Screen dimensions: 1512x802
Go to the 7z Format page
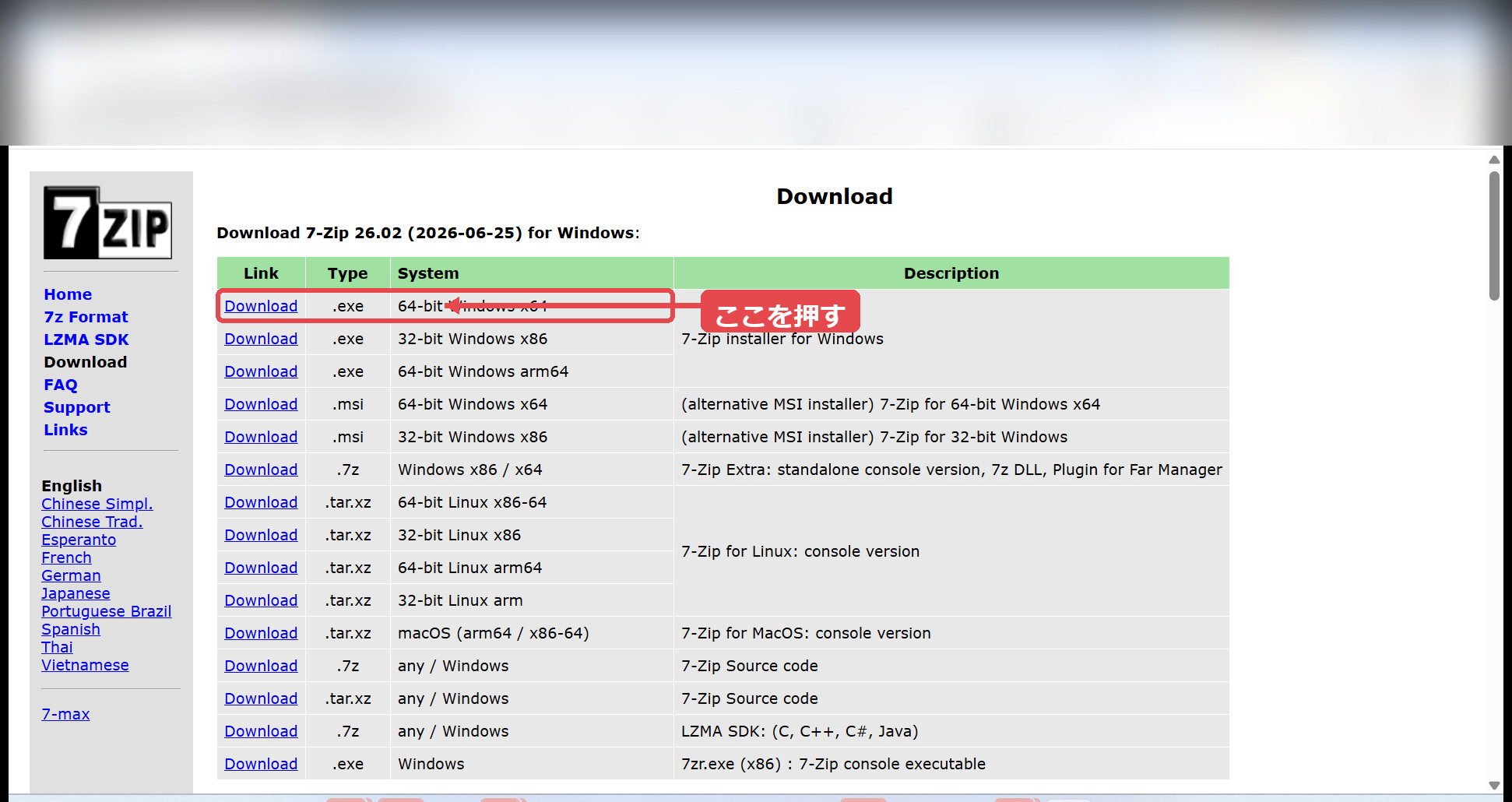86,317
